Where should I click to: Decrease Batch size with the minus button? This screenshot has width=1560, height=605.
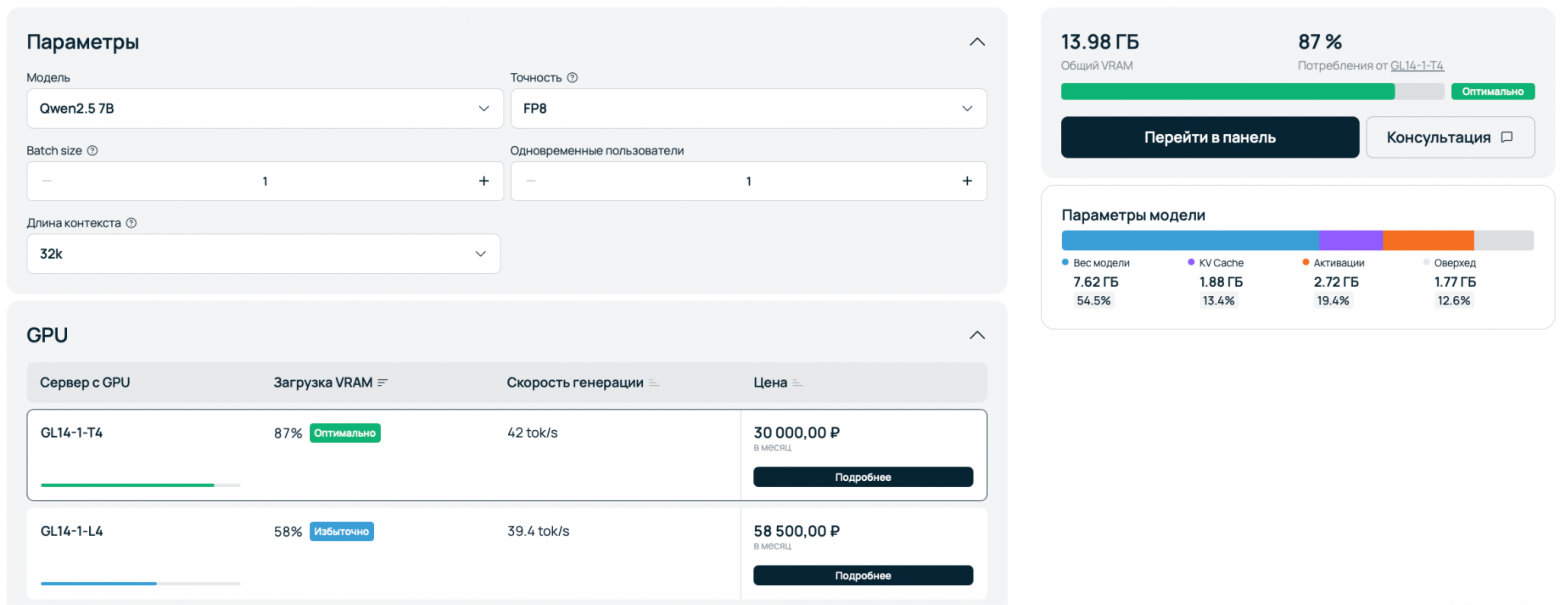(47, 181)
